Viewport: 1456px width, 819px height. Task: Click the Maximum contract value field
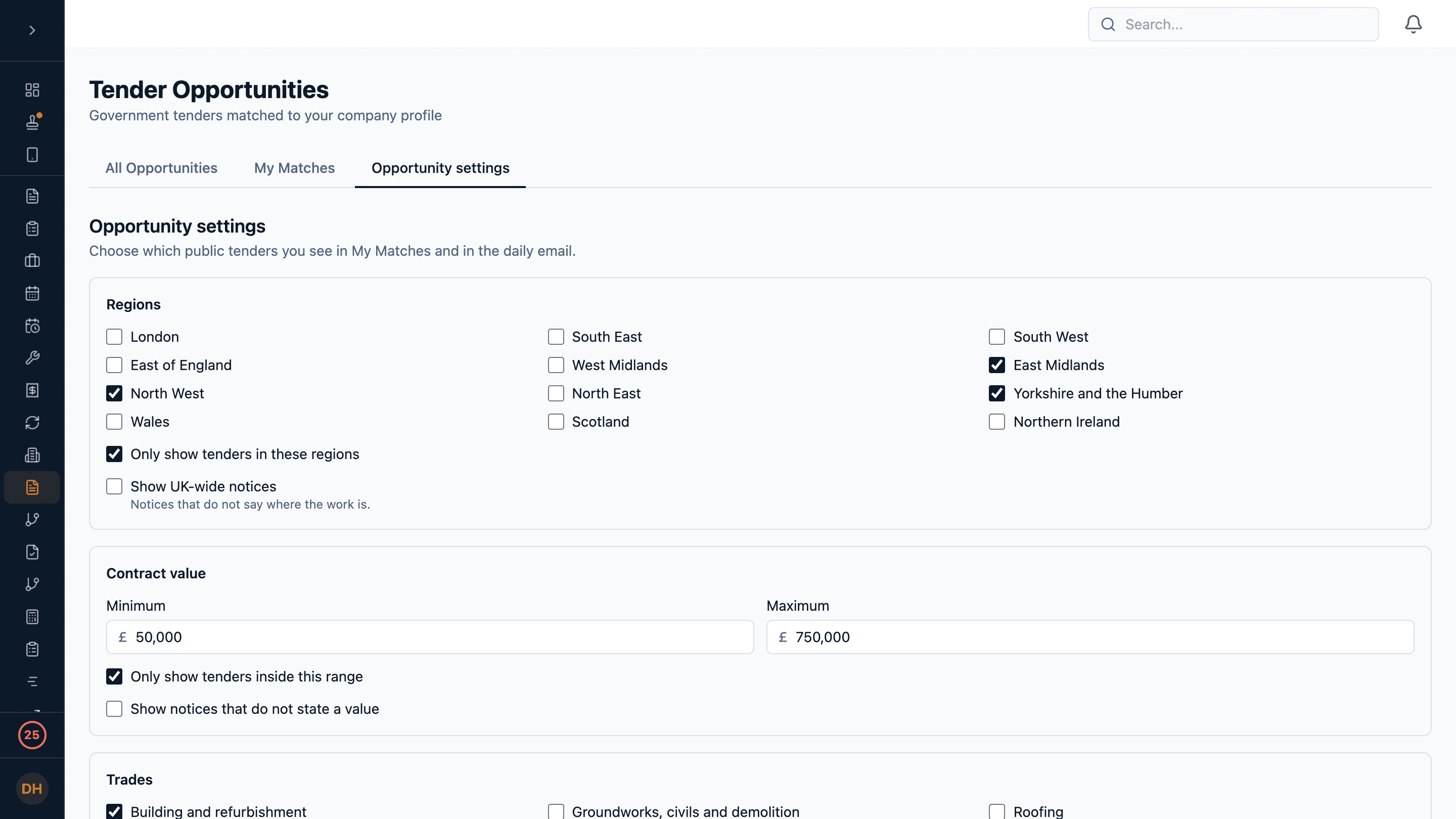pos(1090,637)
